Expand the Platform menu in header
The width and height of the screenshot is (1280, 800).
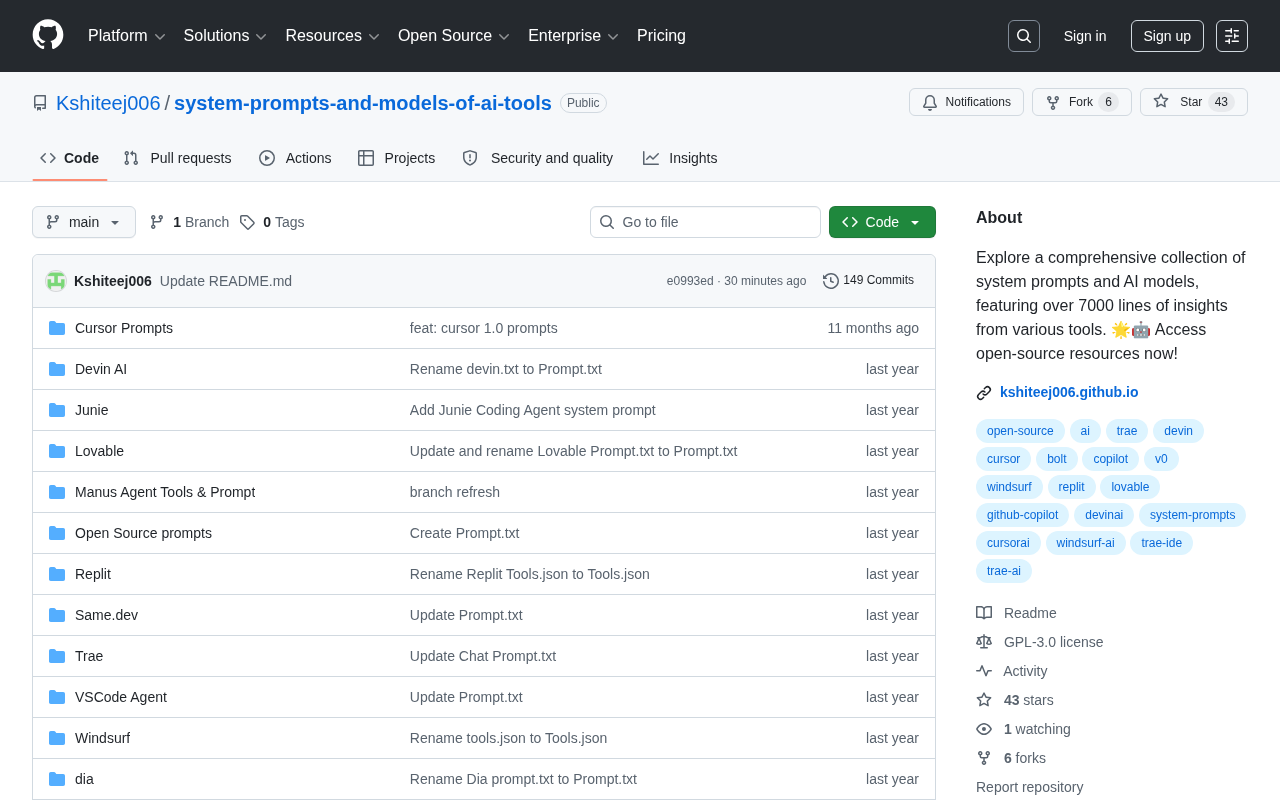(x=127, y=36)
